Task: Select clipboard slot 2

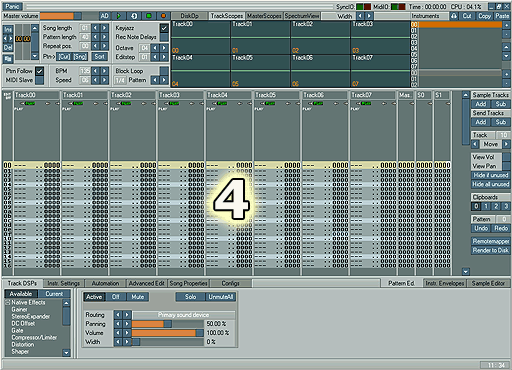Action: (496, 206)
